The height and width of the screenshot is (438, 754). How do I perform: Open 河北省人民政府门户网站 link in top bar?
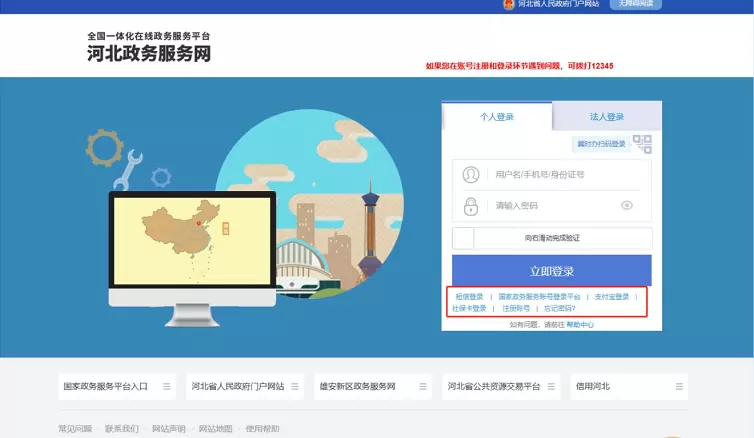tap(558, 4)
